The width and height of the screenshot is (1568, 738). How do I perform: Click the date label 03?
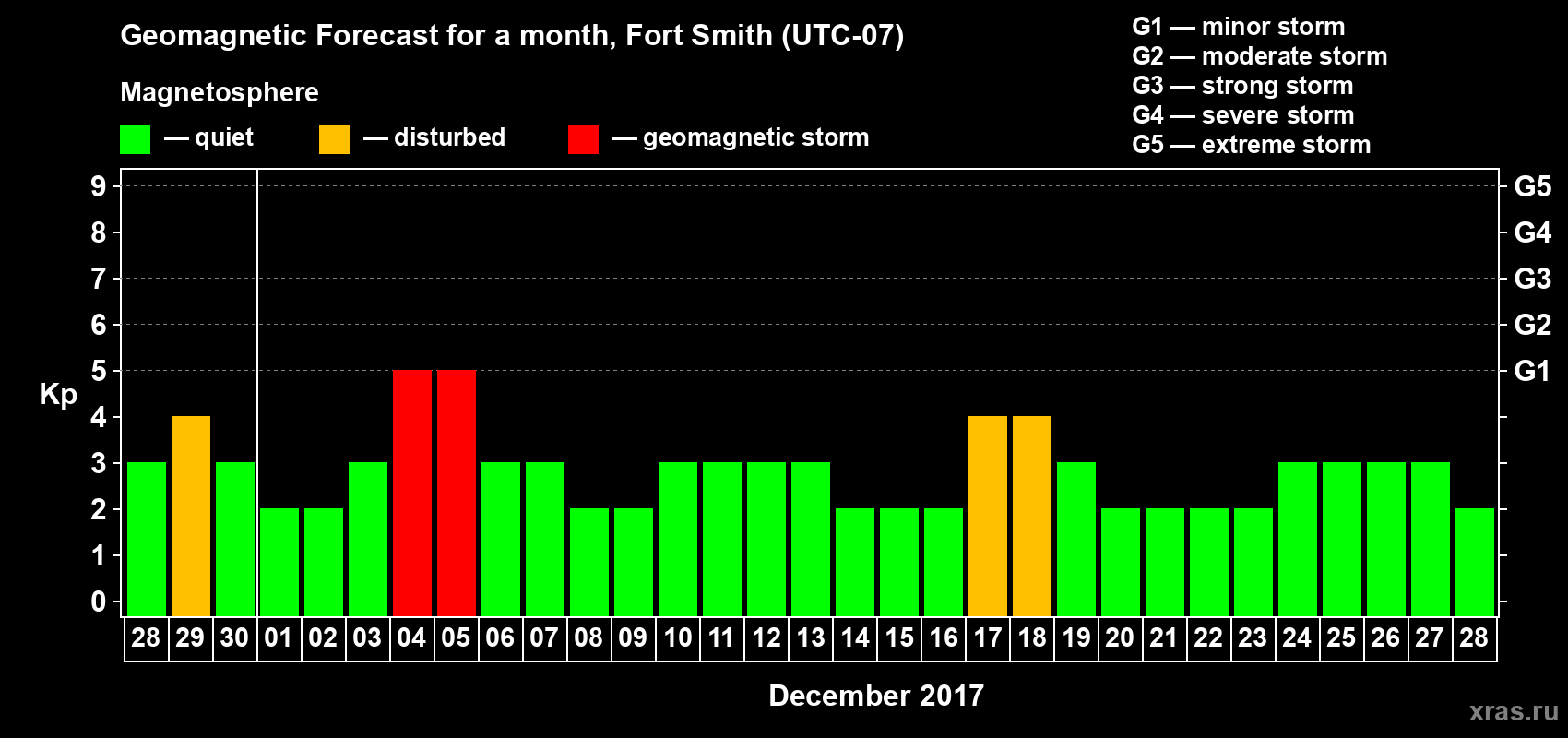(x=367, y=638)
